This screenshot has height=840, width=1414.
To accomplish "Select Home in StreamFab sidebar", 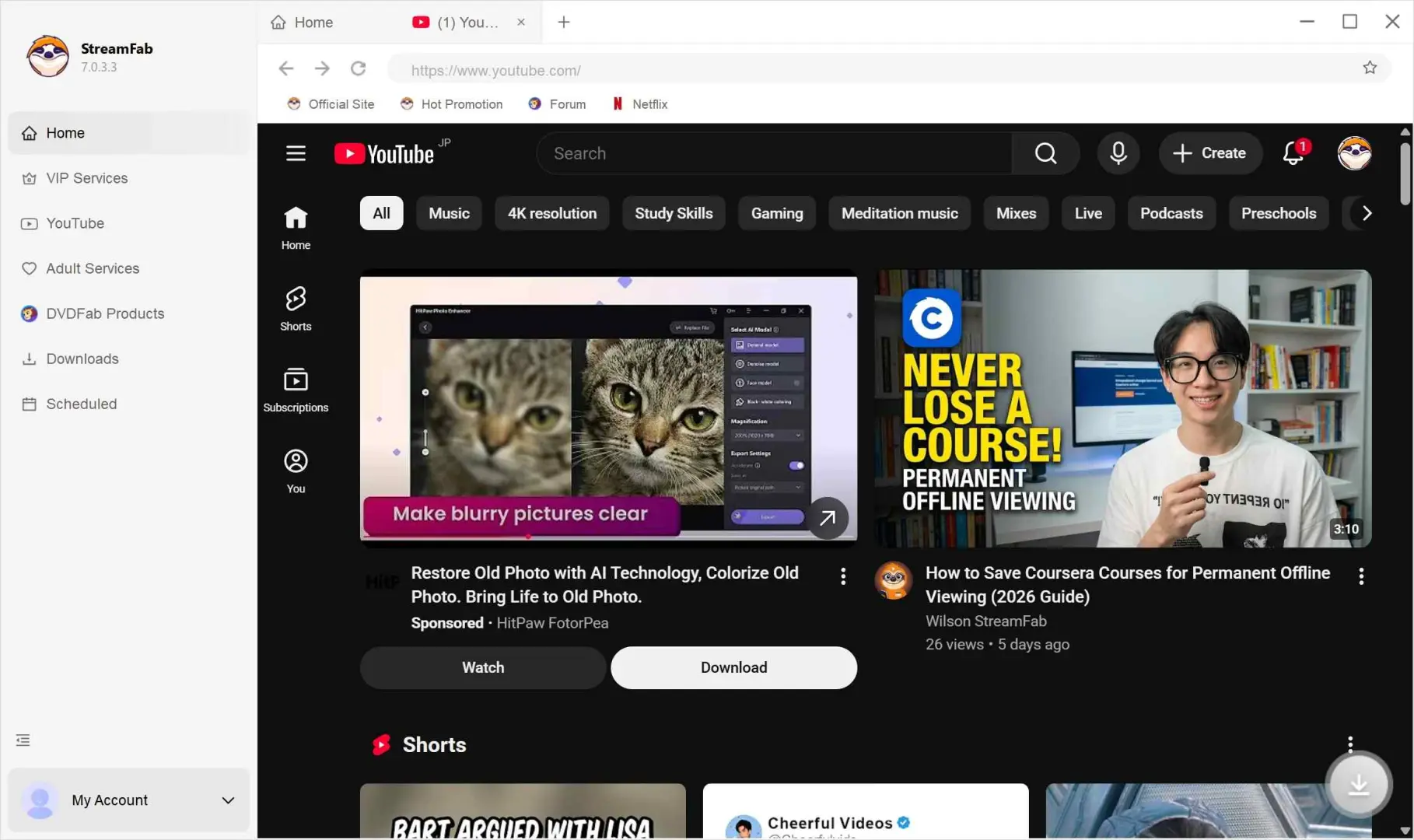I will [129, 133].
